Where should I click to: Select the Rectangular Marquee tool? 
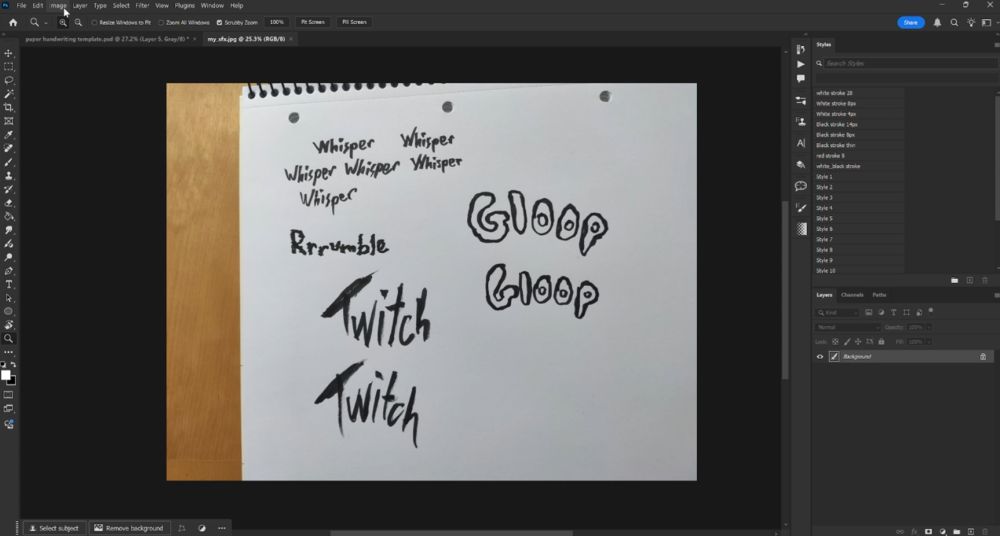click(x=9, y=67)
